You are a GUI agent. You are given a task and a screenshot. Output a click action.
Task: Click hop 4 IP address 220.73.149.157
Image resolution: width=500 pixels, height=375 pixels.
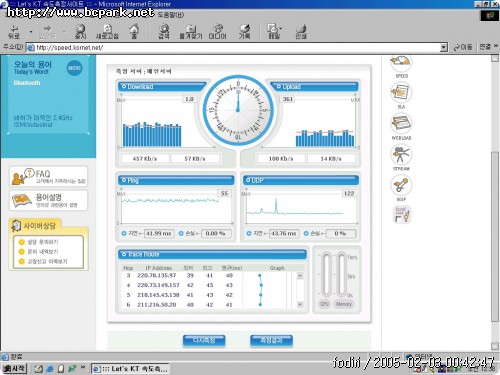158,285
